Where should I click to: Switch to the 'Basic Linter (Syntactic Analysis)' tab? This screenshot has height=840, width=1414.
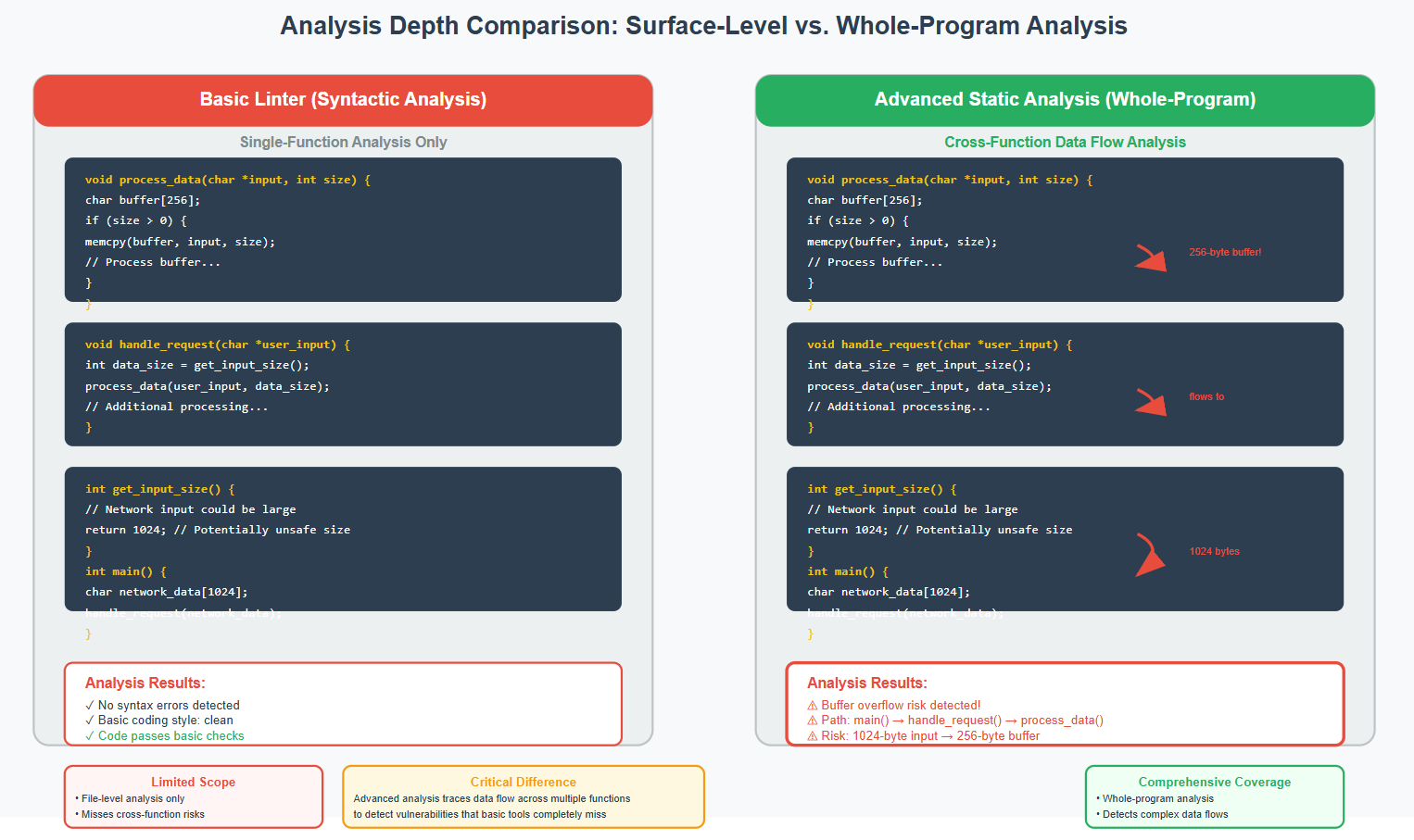(x=343, y=99)
